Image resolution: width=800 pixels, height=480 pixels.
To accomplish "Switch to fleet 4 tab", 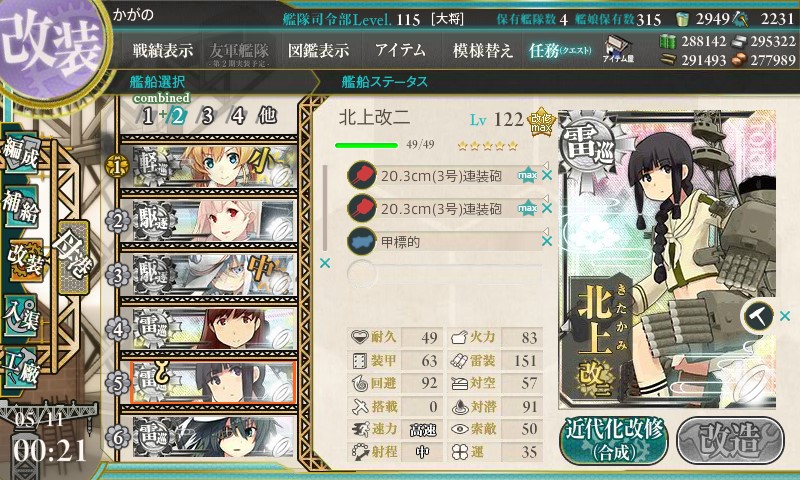I will [x=238, y=116].
